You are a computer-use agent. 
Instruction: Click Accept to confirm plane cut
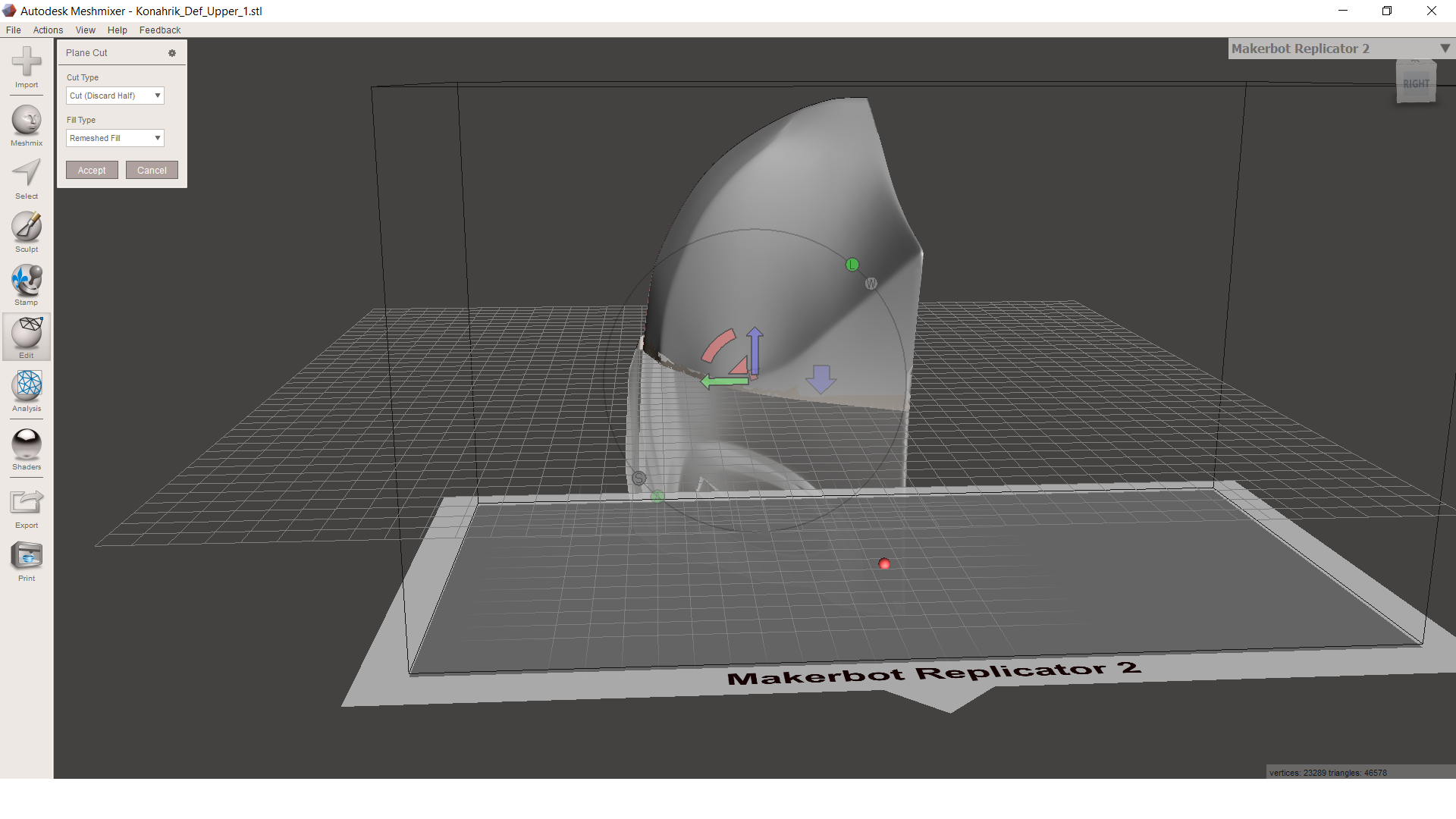pyautogui.click(x=91, y=169)
